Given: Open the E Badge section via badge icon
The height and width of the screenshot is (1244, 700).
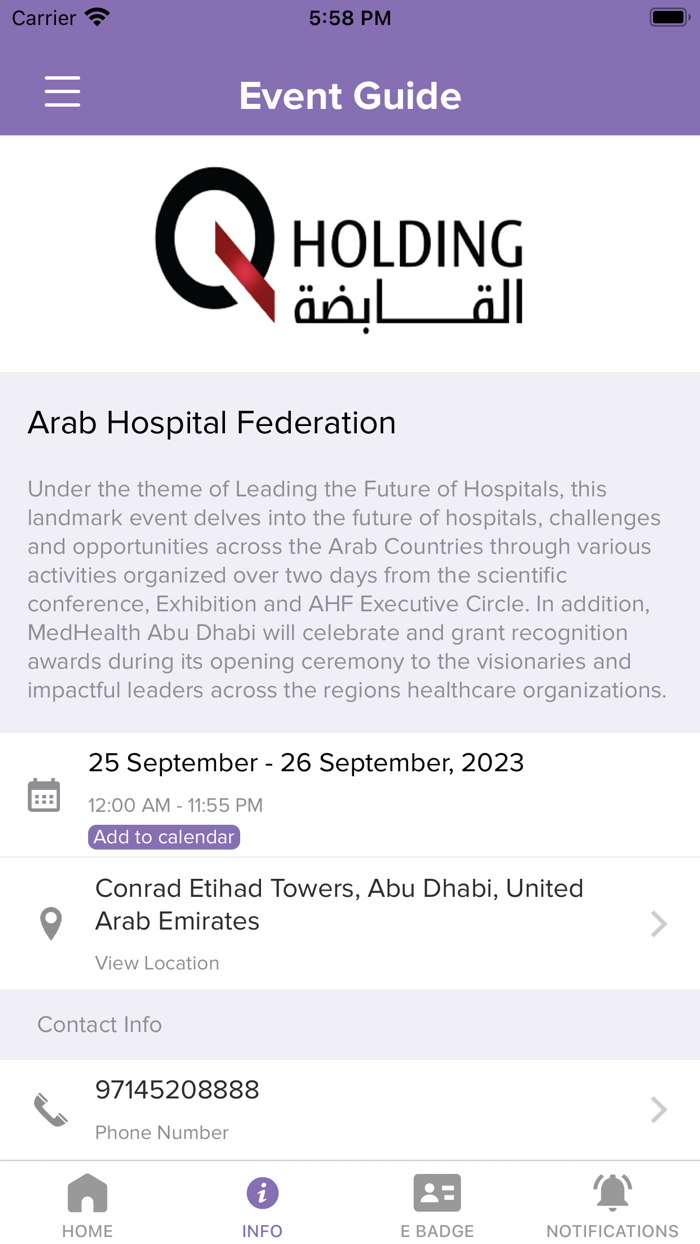Looking at the screenshot, I should [437, 1193].
